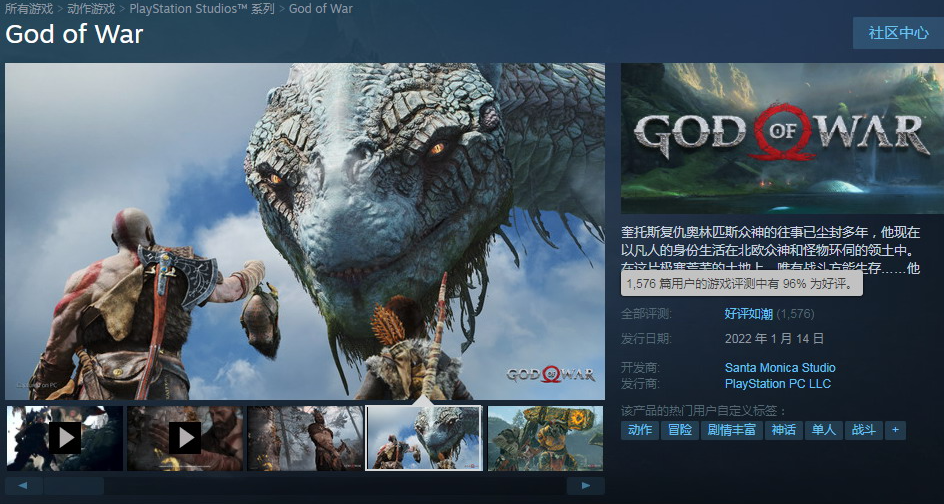Select the 剧情丰富 tag
The width and height of the screenshot is (944, 504).
[731, 430]
